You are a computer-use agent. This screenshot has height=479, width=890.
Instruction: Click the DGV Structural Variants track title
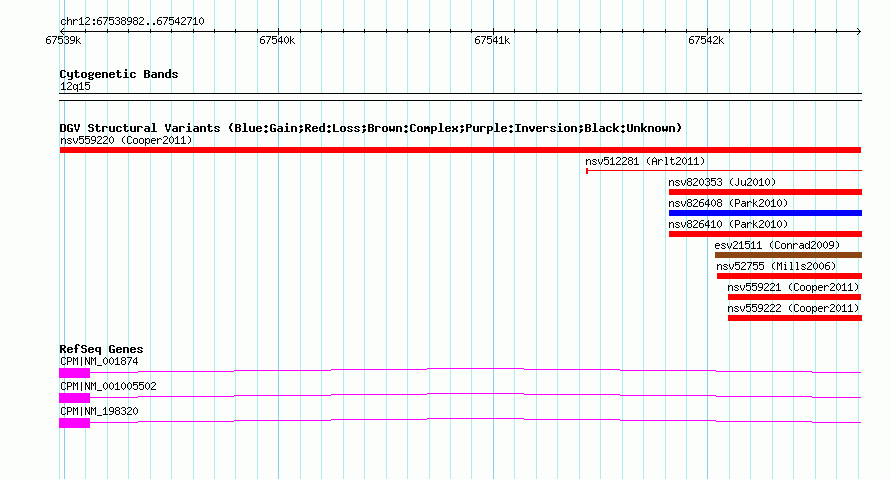371,128
